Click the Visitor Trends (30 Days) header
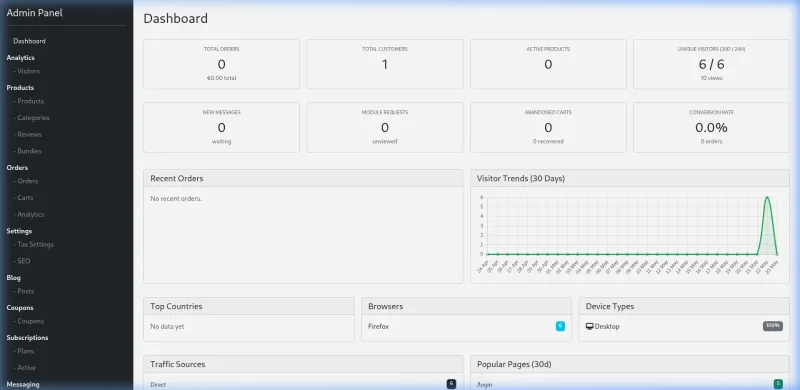This screenshot has width=800, height=390. 630,179
